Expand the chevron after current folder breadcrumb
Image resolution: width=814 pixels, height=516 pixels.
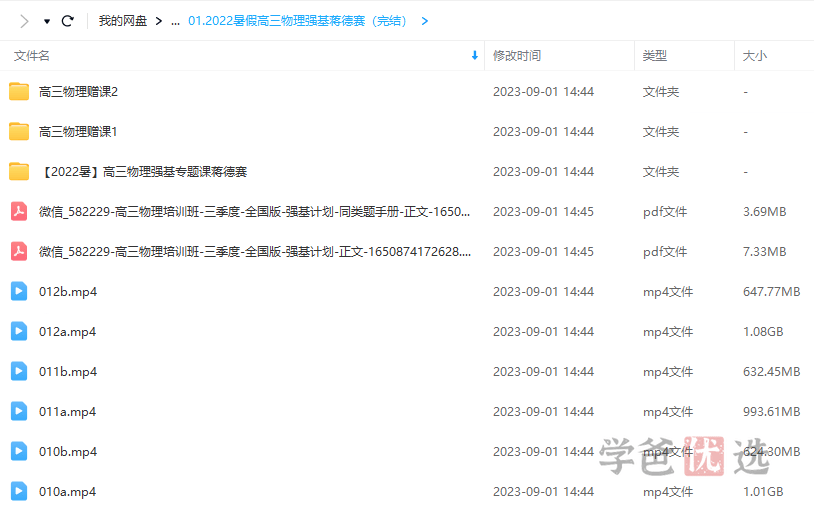pos(425,21)
